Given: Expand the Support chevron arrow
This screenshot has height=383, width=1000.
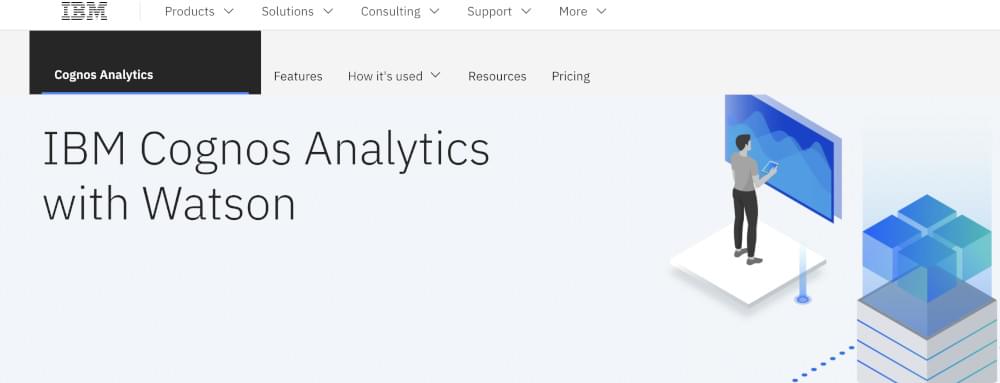Looking at the screenshot, I should point(526,11).
